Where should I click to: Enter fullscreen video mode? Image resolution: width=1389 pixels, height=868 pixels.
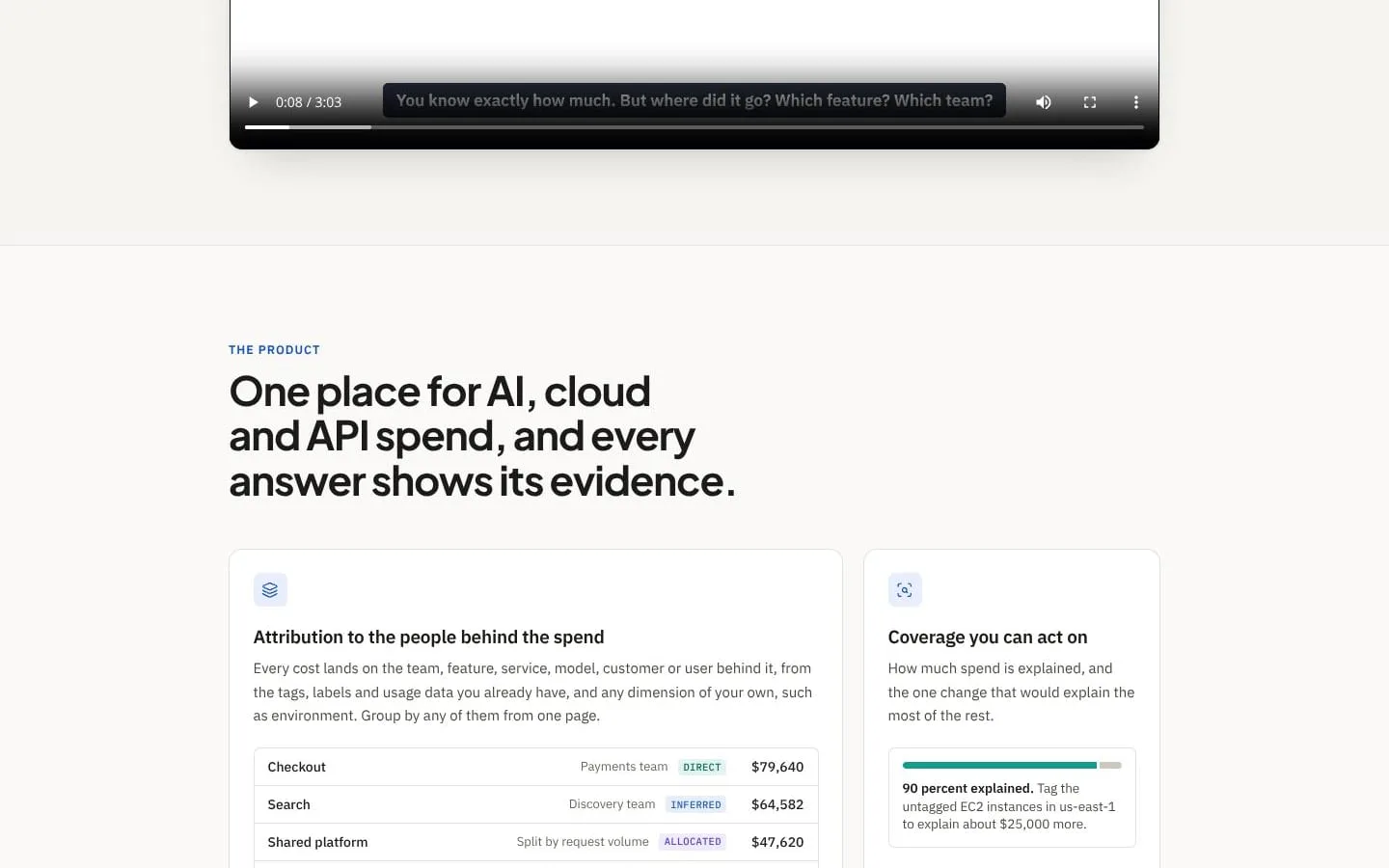pyautogui.click(x=1090, y=102)
